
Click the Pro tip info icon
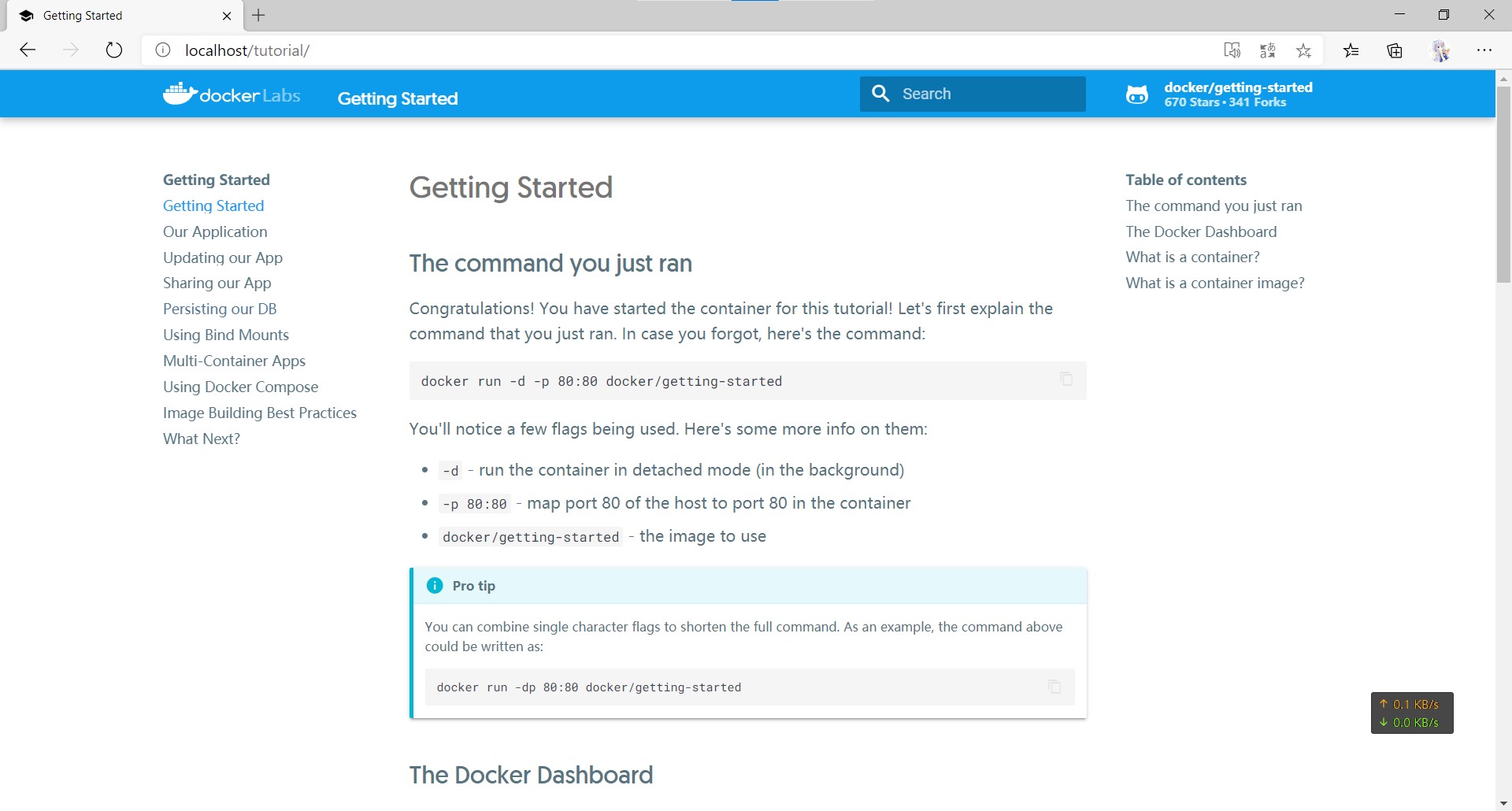pos(435,586)
